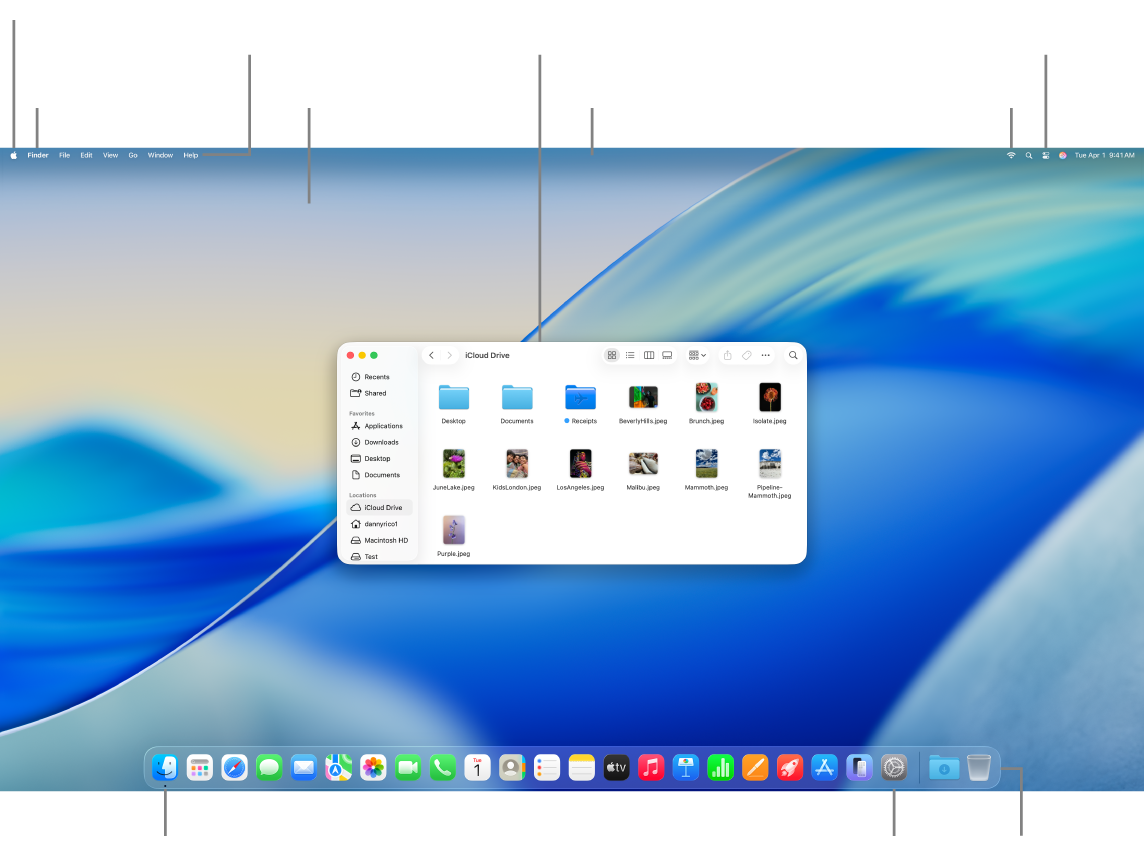This screenshot has height=854, width=1144.
Task: Click the date and time in menu bar
Action: (x=1104, y=155)
